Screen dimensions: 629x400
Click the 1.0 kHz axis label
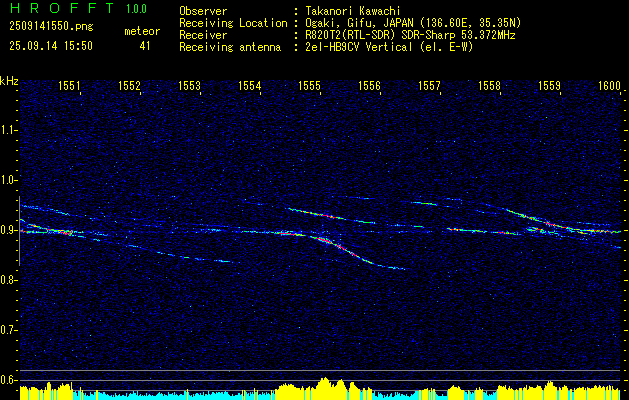8,180
